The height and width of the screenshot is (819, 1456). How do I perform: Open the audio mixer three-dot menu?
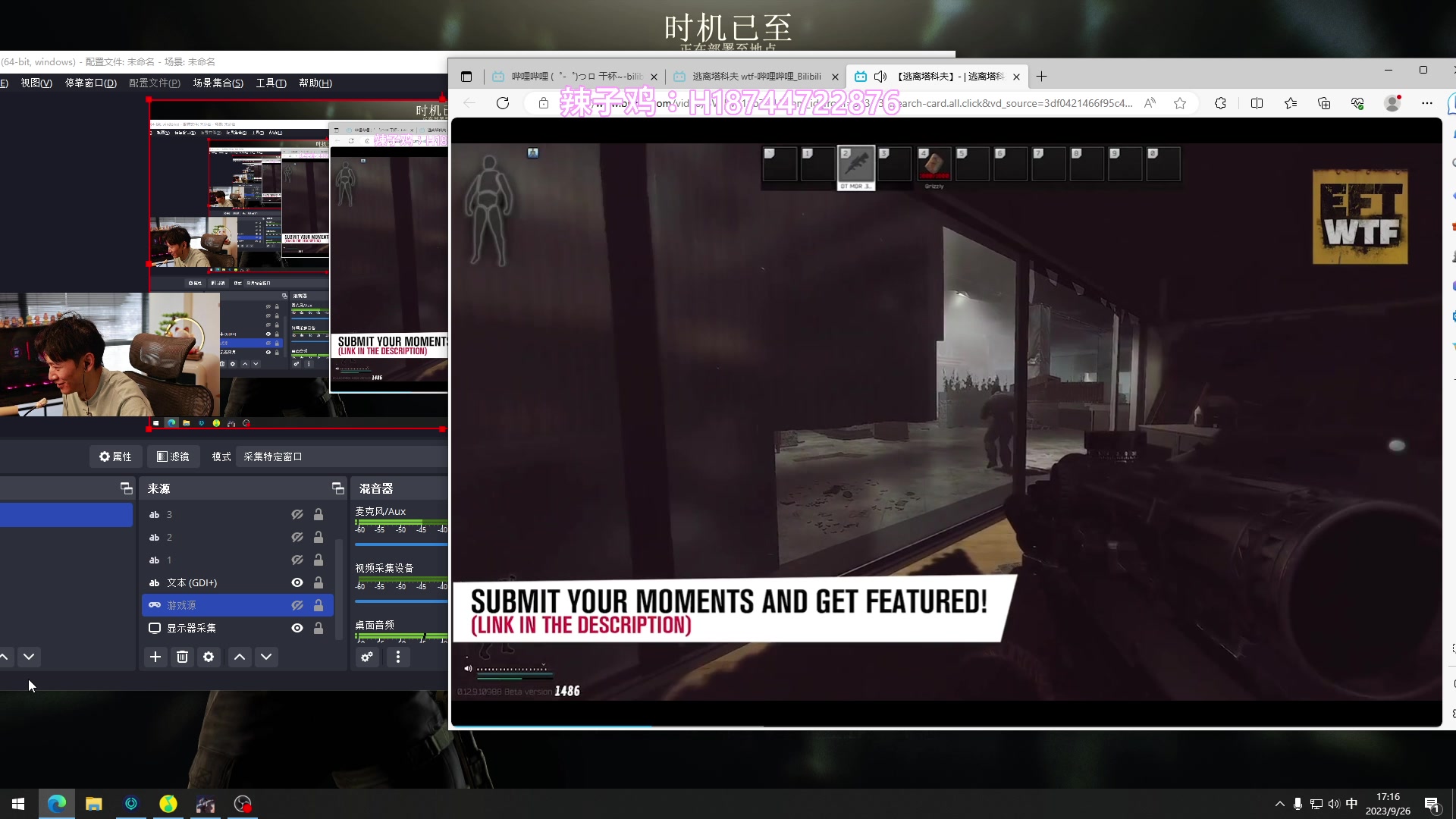[398, 657]
